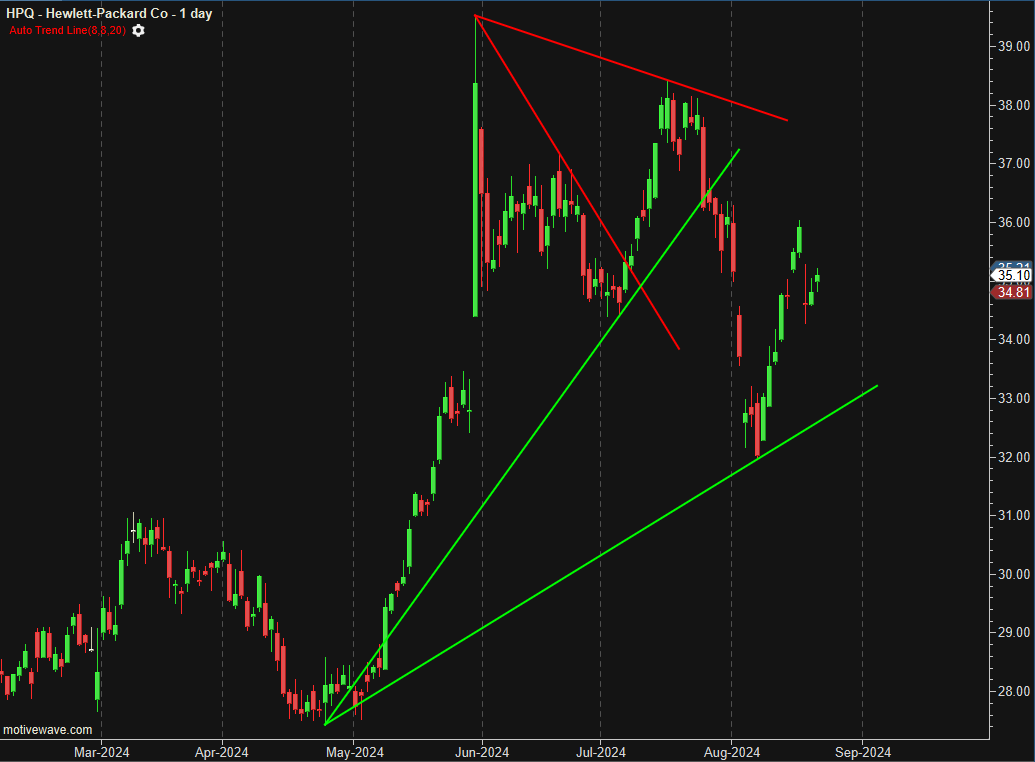Click the Apr-2024 time axis label
Screen dimensions: 1035x762
[x=221, y=752]
